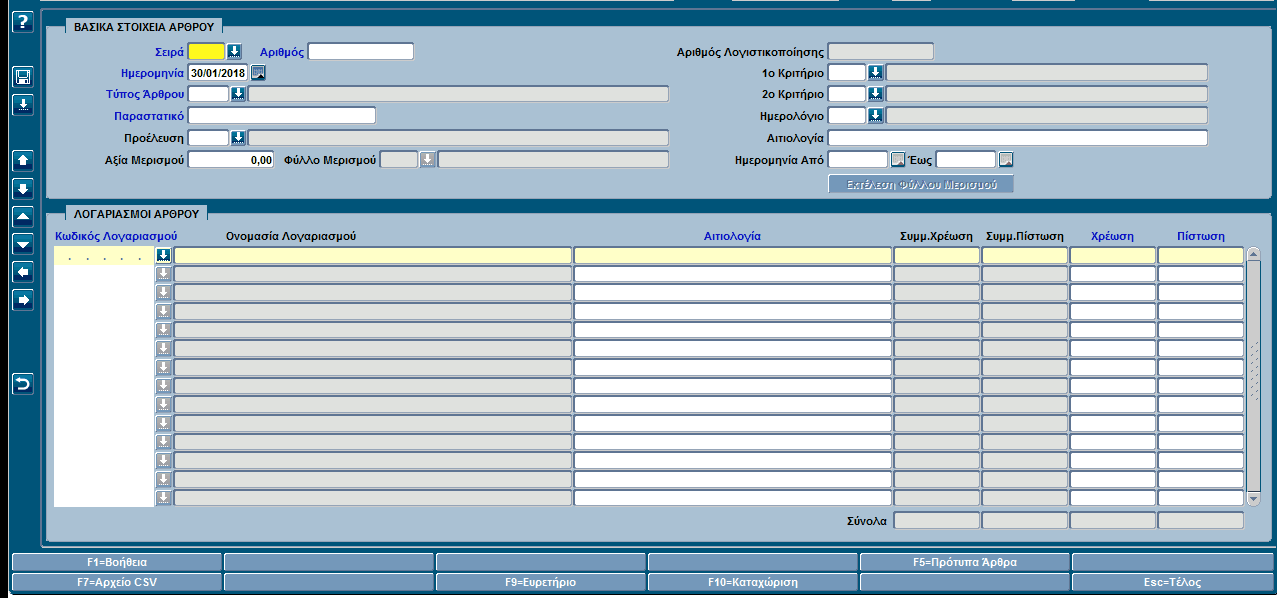
Task: Click the Ημερομηνία Από date field
Action: (x=859, y=159)
